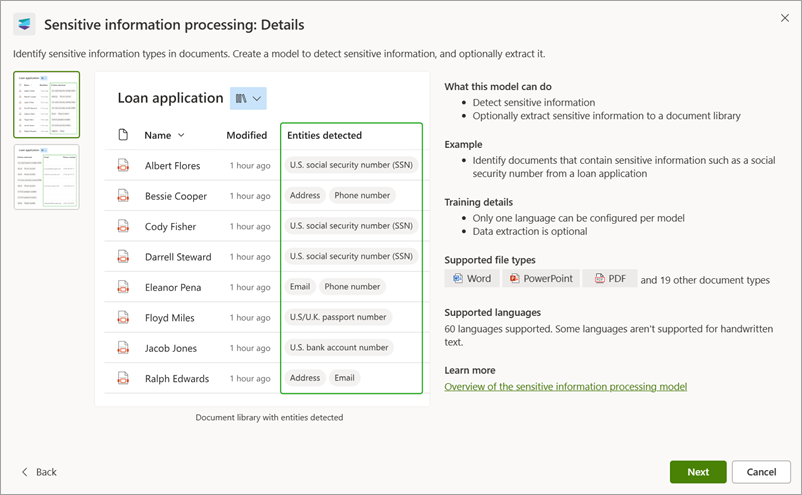Click the U.S. bank account number tag

[339, 347]
